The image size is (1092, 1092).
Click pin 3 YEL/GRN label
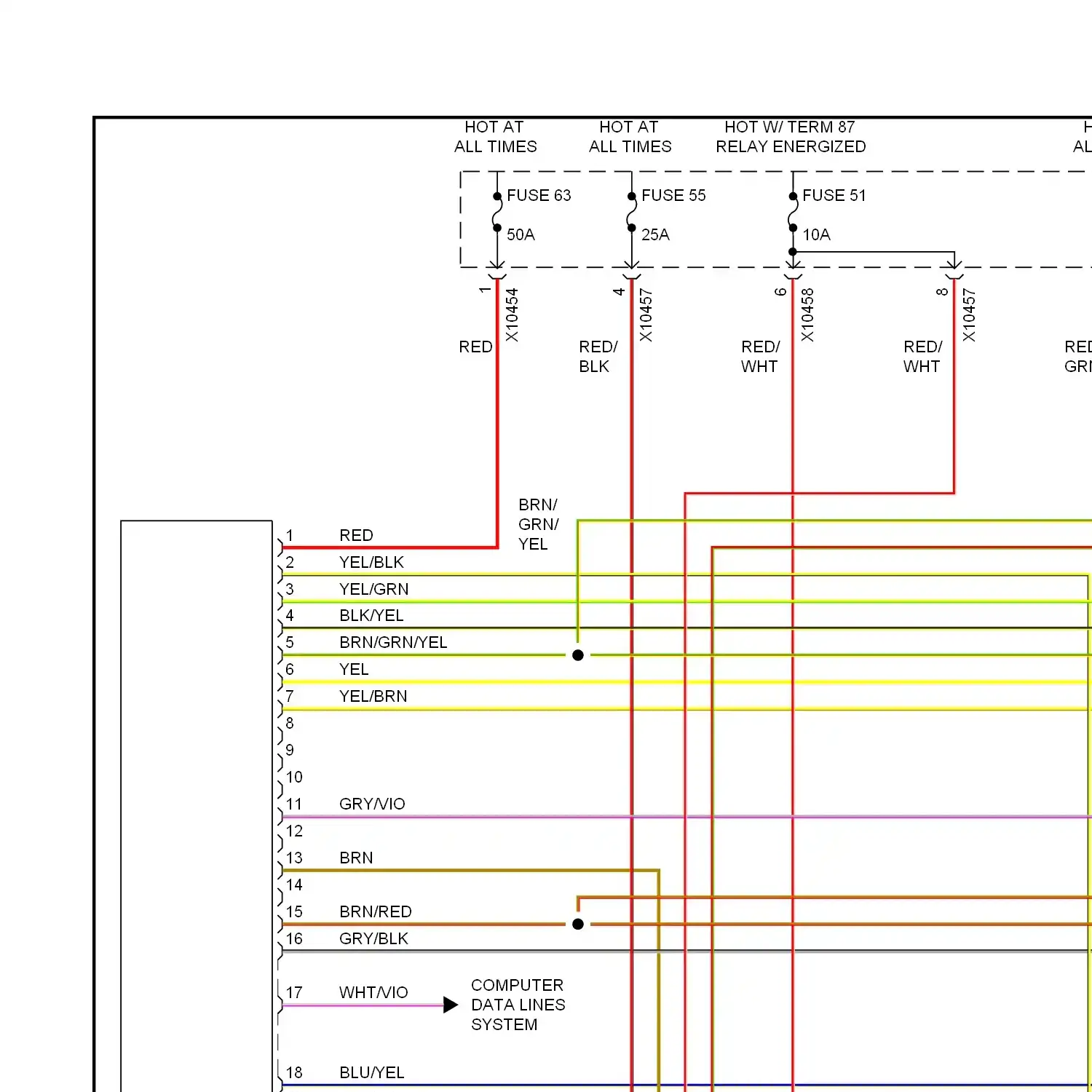pos(373,589)
